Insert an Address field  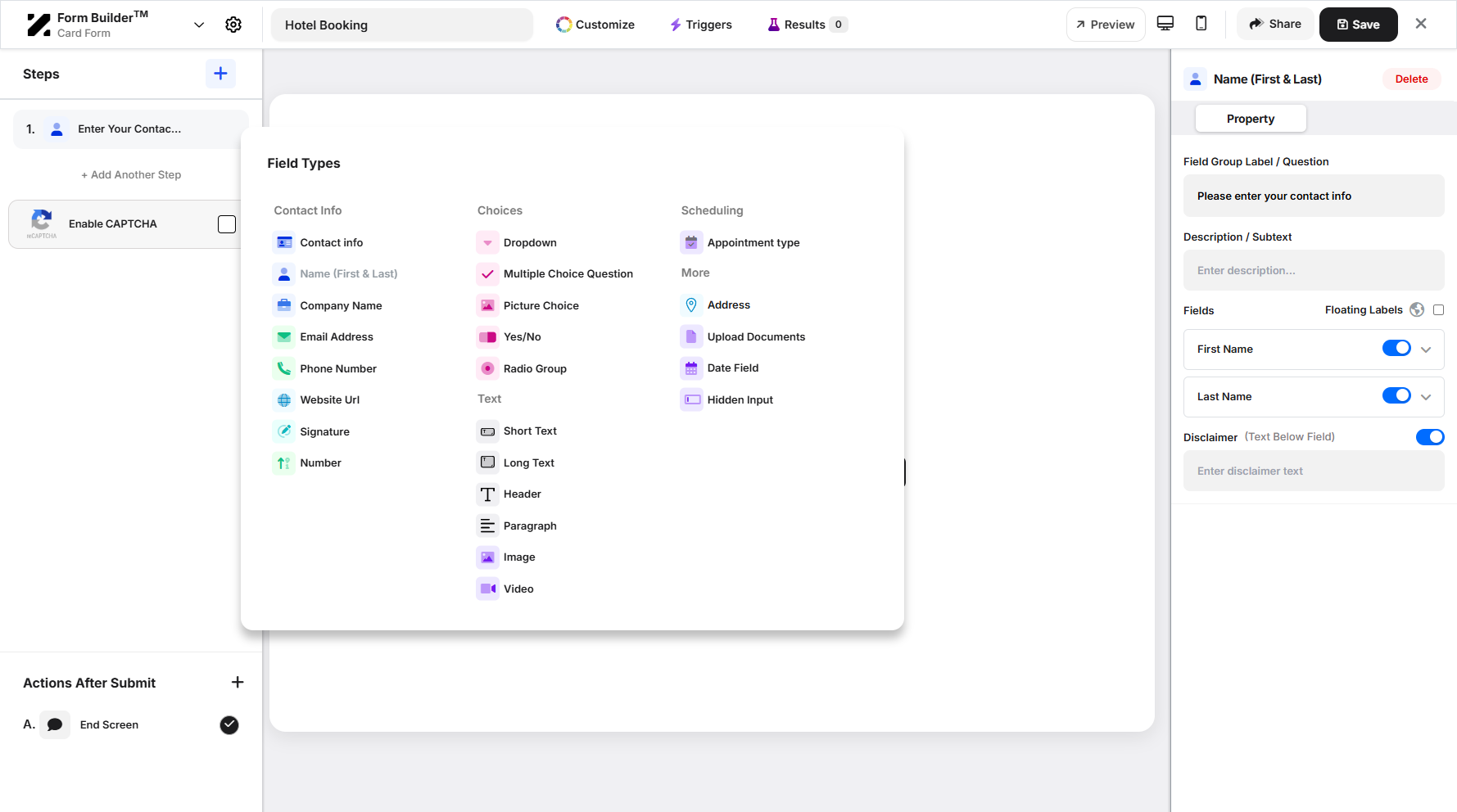tap(716, 305)
